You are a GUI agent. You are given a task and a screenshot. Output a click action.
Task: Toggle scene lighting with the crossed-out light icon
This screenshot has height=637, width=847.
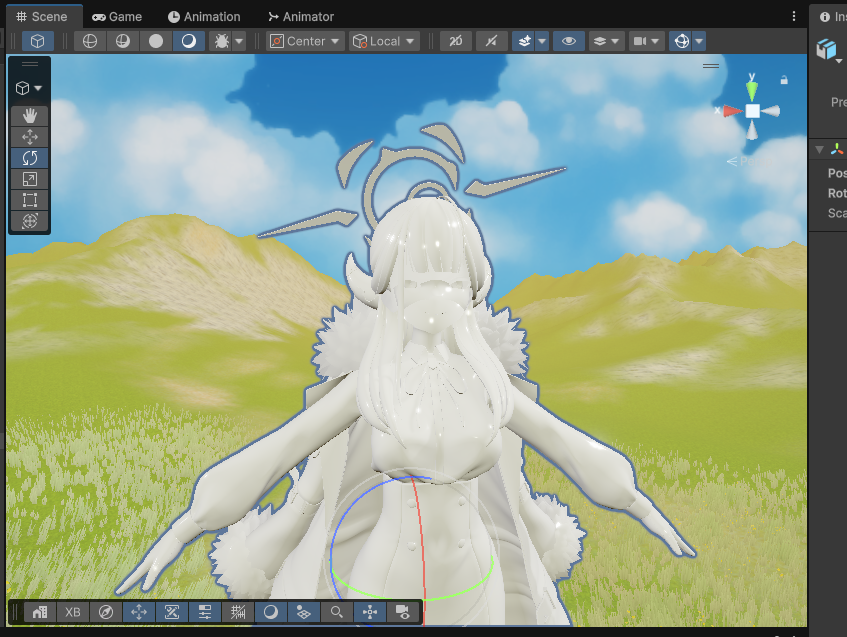[492, 41]
